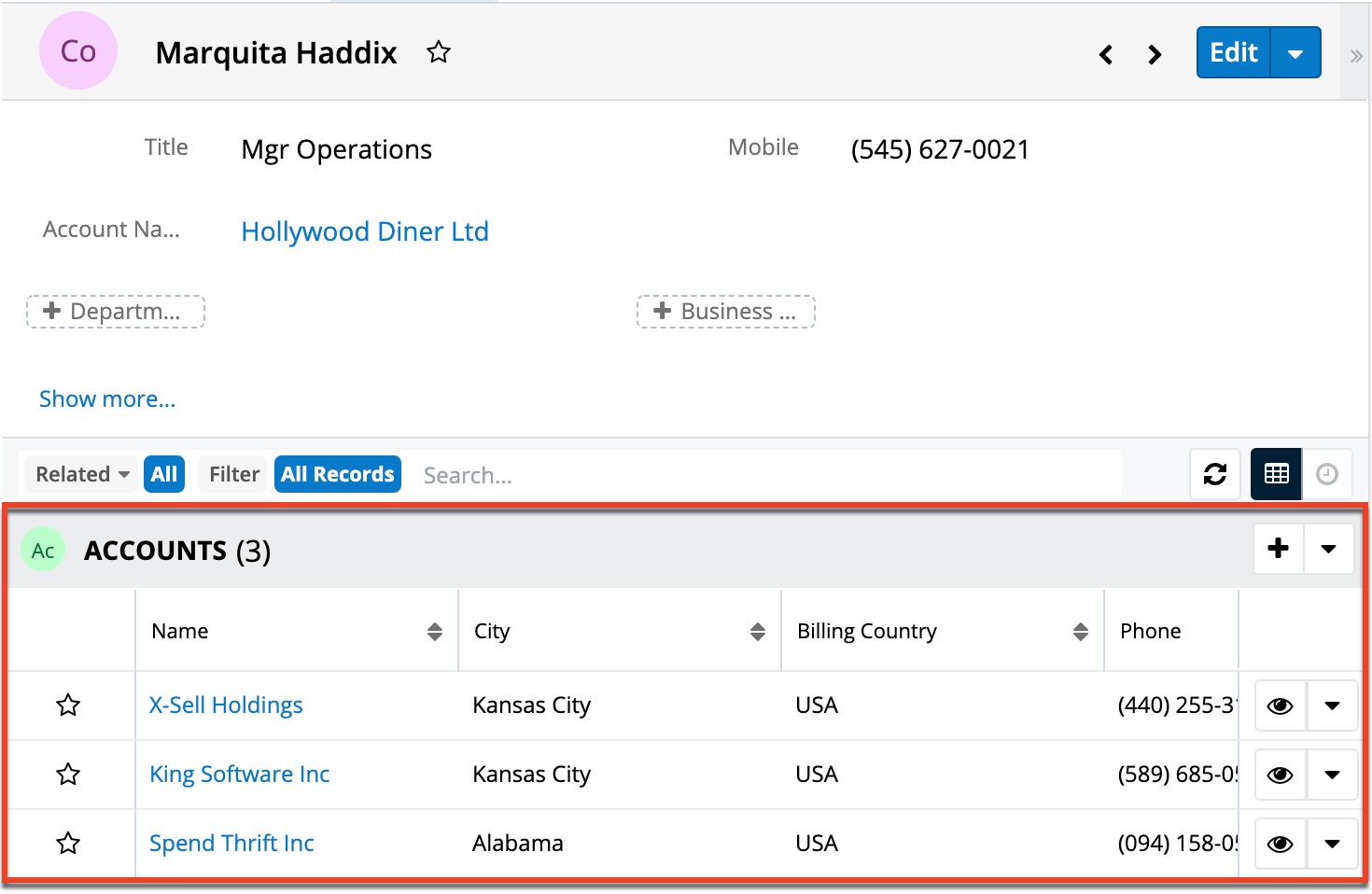Viewport: 1372px width, 894px height.
Task: Select All Records filter
Action: point(337,474)
